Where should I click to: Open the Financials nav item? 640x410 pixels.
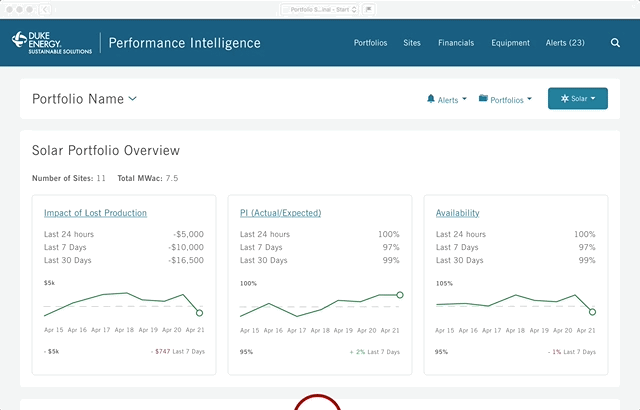[x=456, y=43]
